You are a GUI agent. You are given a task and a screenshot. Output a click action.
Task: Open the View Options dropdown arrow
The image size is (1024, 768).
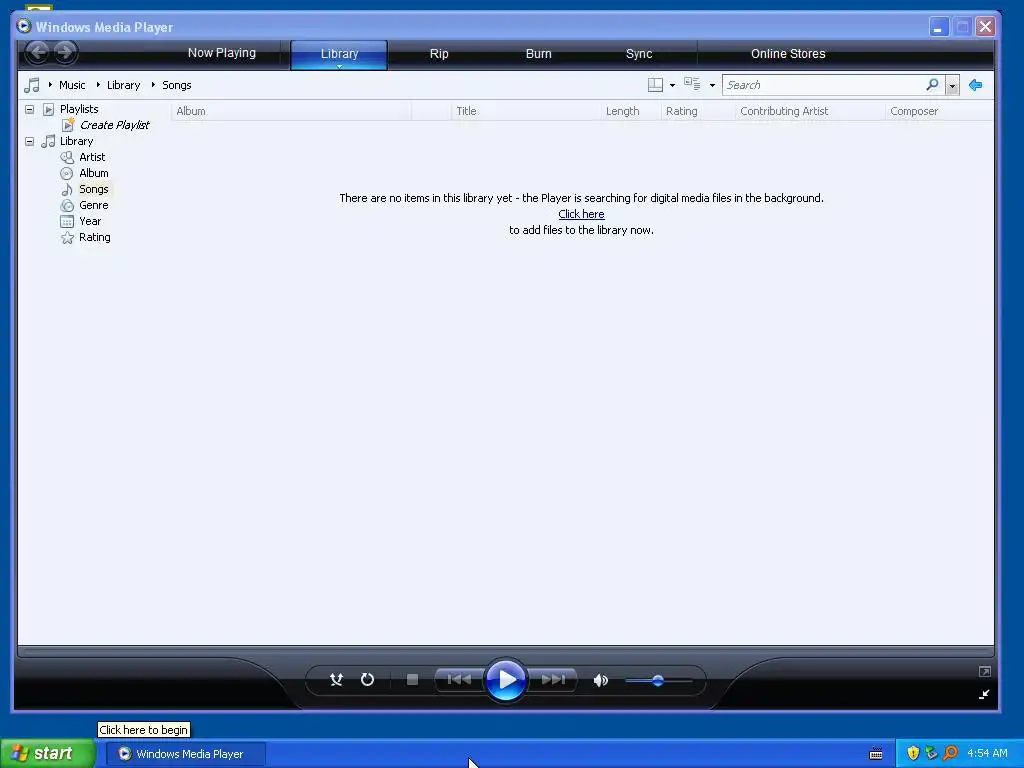[712, 86]
